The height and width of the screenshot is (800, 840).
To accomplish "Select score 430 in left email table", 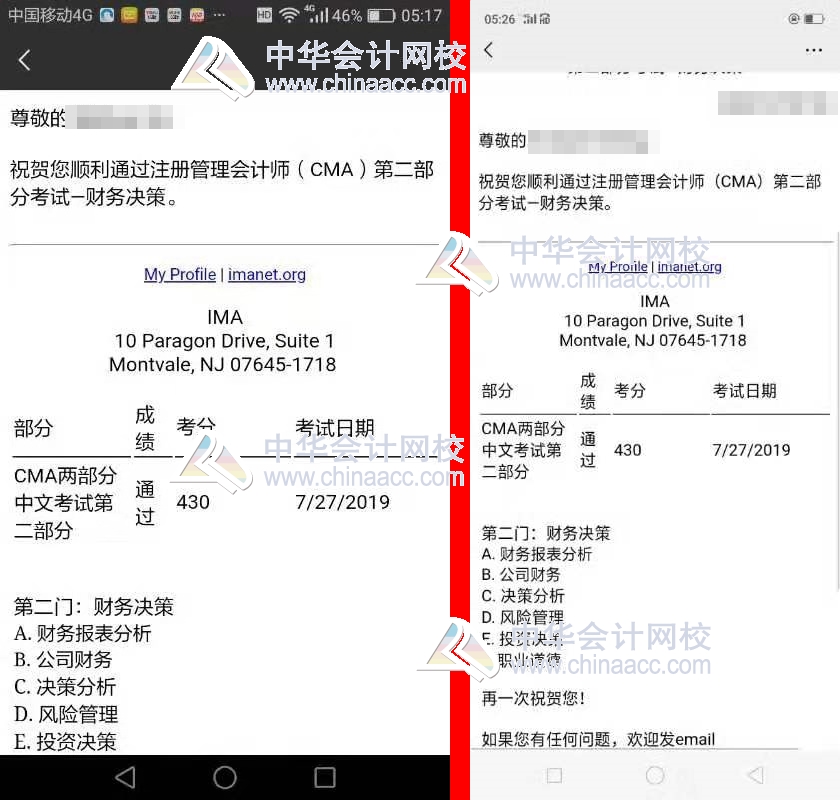I will [193, 503].
